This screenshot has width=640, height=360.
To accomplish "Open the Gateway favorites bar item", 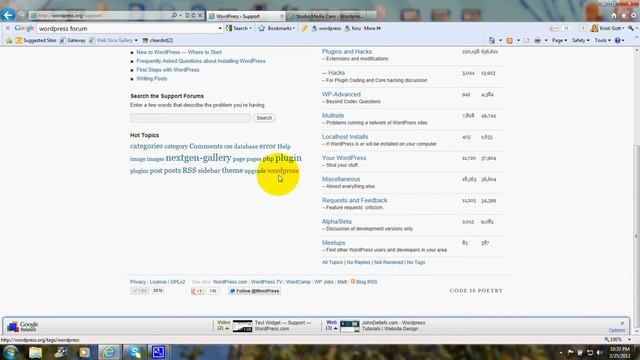I will (x=73, y=40).
